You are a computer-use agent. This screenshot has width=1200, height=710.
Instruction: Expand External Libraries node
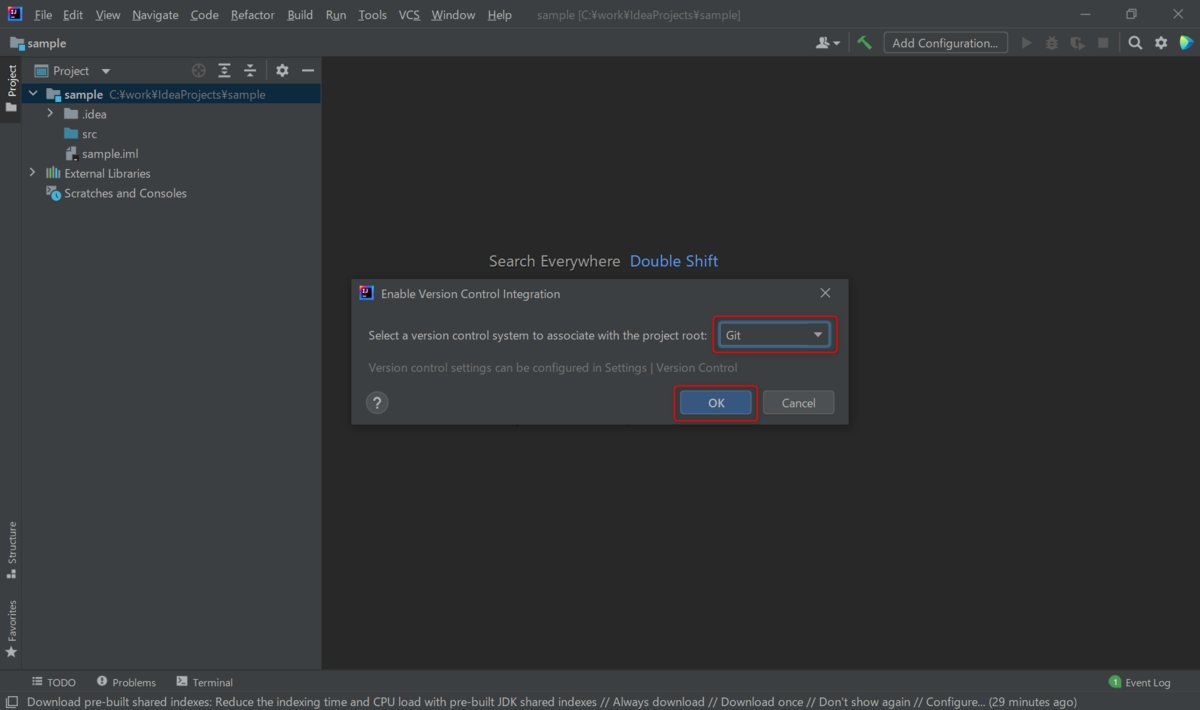pyautogui.click(x=33, y=173)
